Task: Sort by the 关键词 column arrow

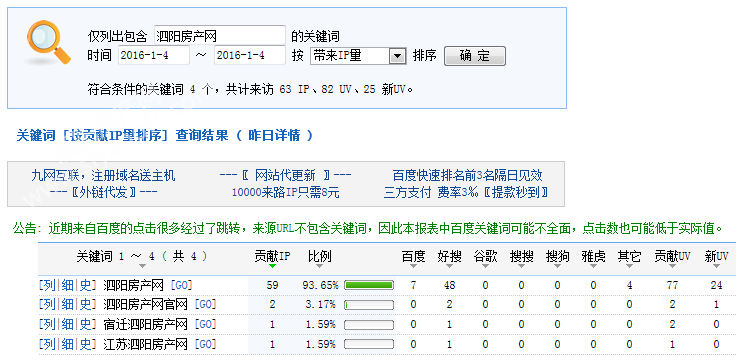Action: pos(142,266)
